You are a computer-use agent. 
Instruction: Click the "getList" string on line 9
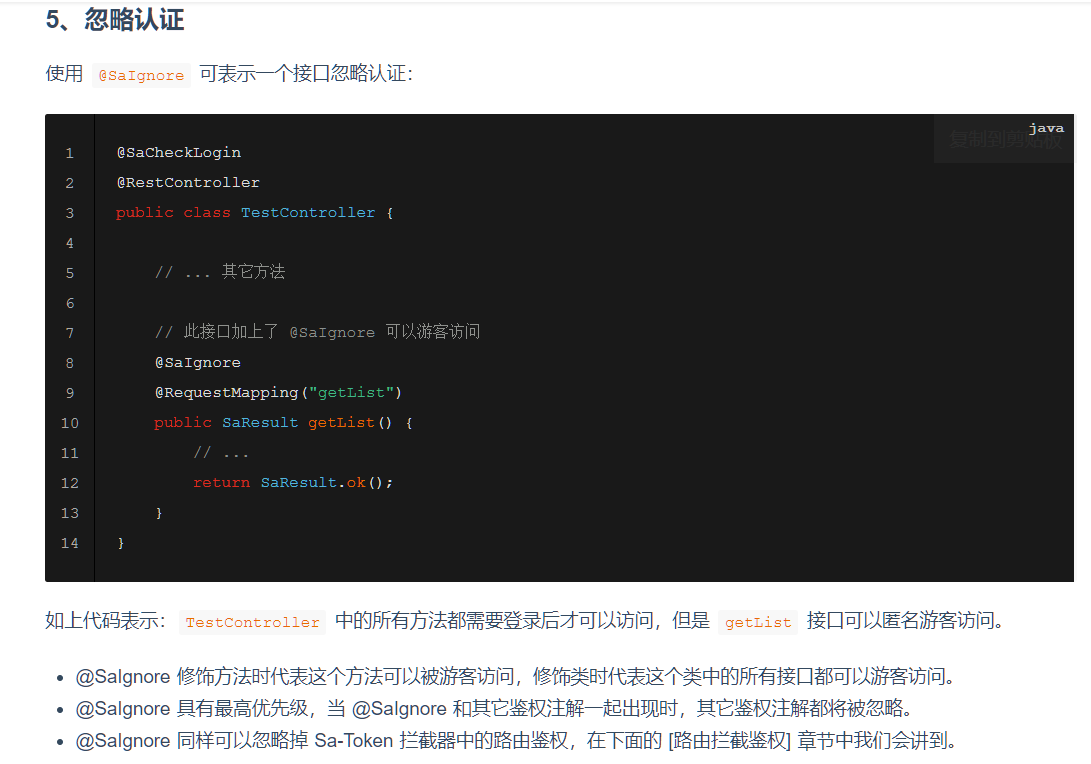[x=351, y=392]
